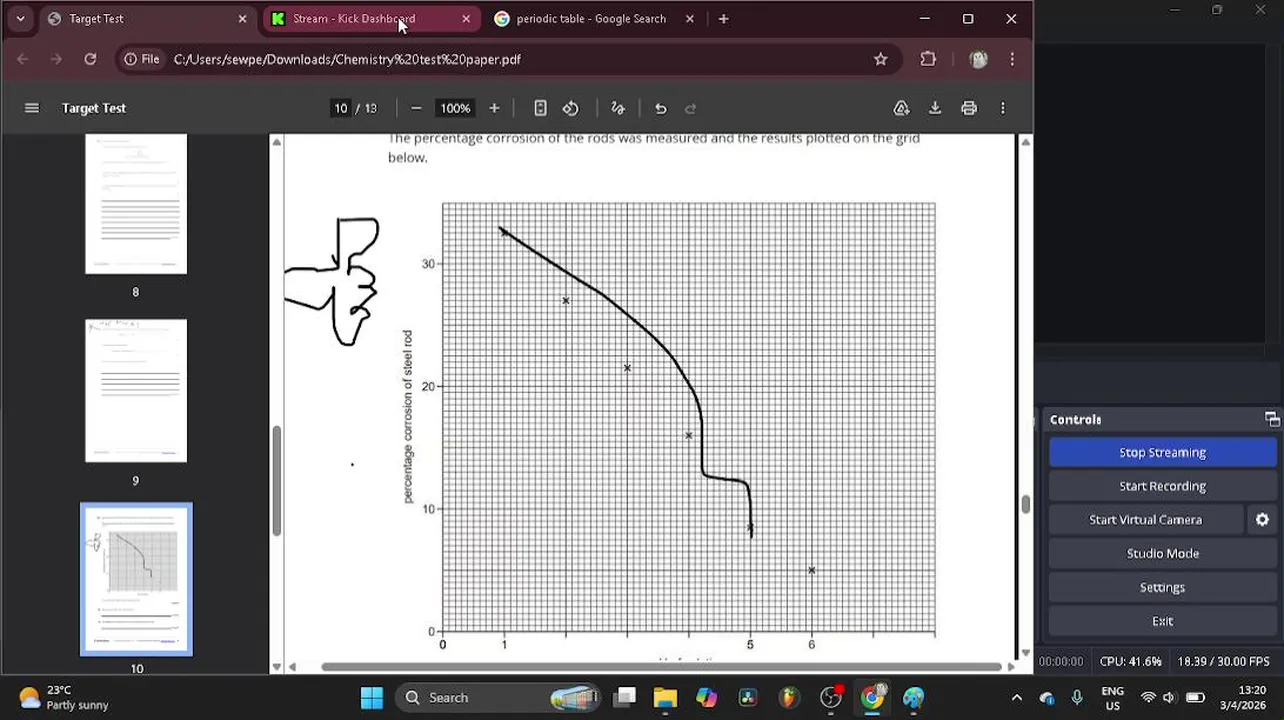Image resolution: width=1284 pixels, height=720 pixels.
Task: Click Start Virtual Camera in OBS
Action: click(1145, 520)
